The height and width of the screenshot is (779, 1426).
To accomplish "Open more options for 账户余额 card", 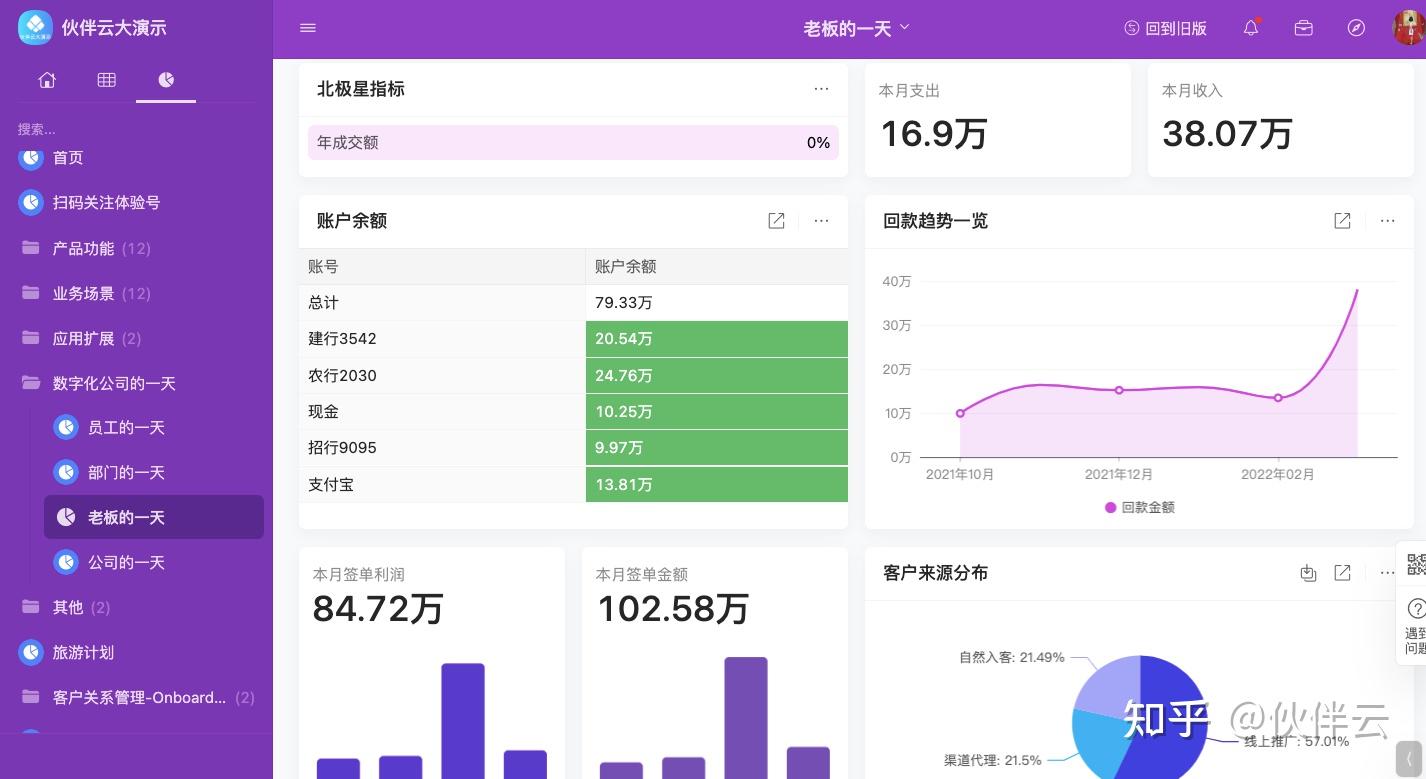I will click(821, 221).
